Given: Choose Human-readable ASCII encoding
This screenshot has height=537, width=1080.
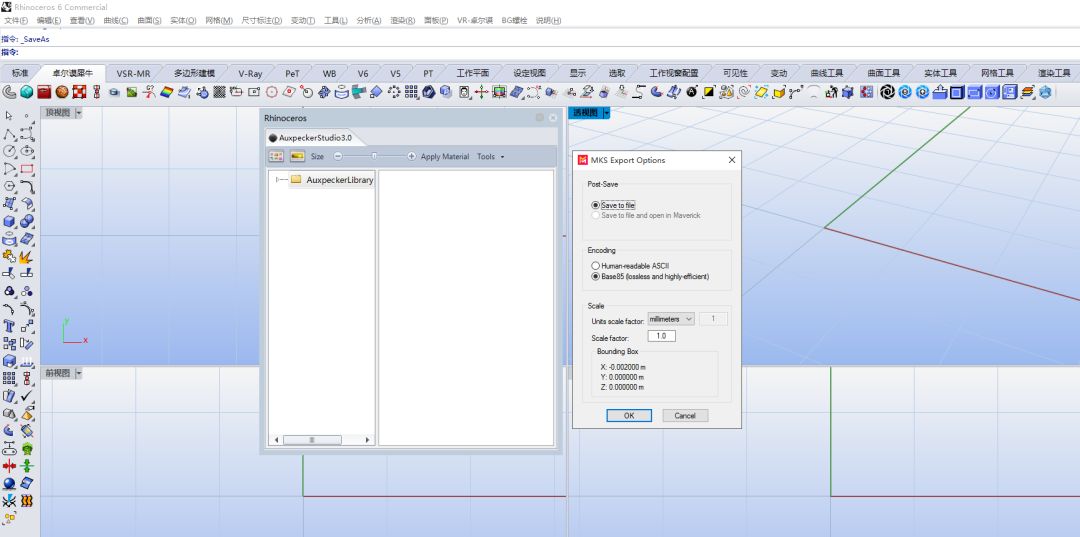Looking at the screenshot, I should click(x=595, y=265).
